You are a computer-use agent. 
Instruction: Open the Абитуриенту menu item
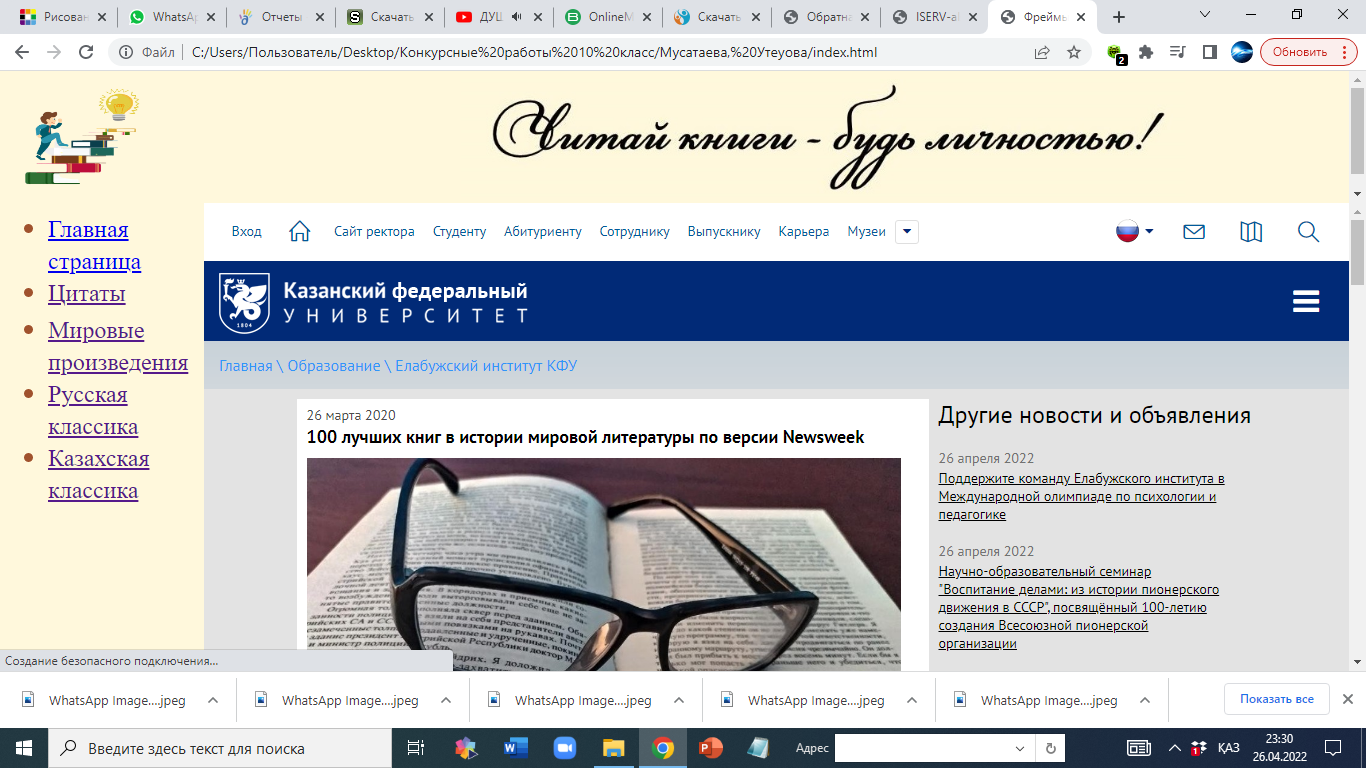(542, 232)
